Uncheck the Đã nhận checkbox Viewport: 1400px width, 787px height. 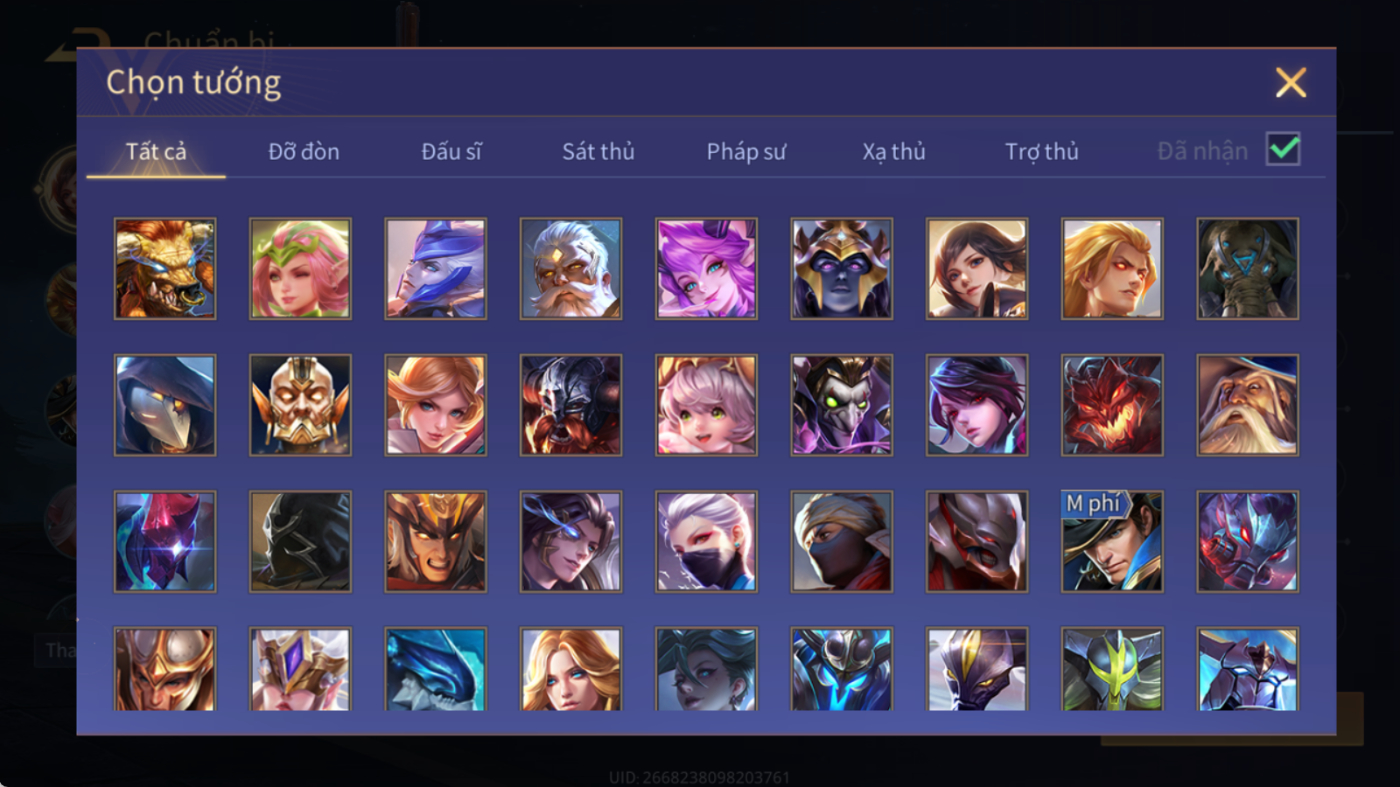[x=1283, y=150]
